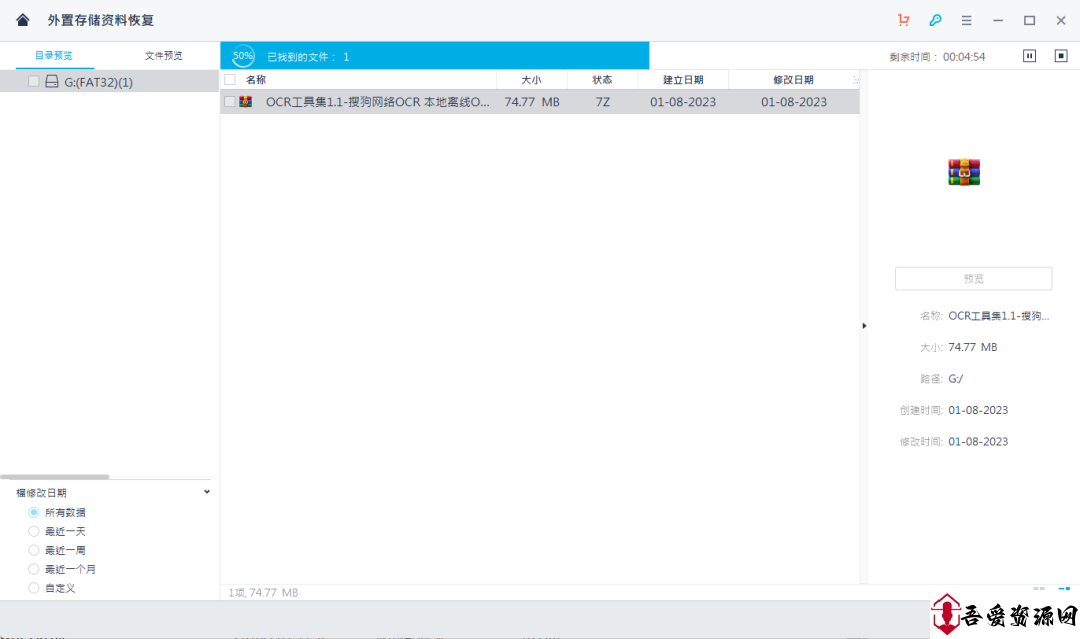This screenshot has height=639, width=1080.
Task: Click the file name value in preview details
Action: pos(999,316)
